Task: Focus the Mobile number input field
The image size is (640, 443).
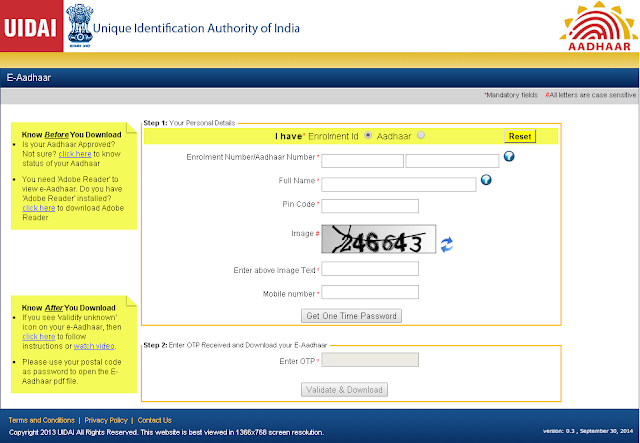Action: (370, 292)
